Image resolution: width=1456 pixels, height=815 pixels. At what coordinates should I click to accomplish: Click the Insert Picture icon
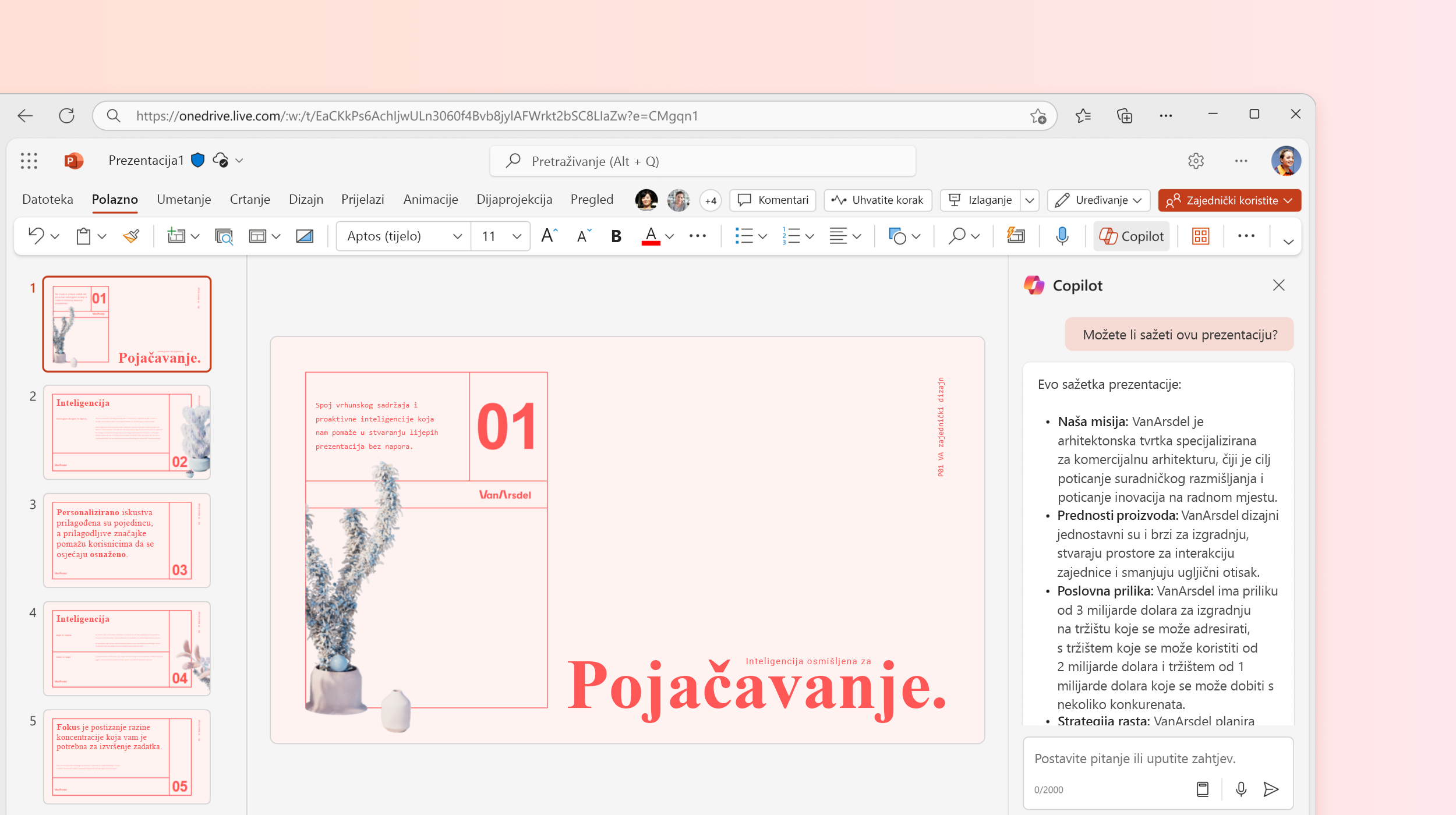click(x=305, y=236)
